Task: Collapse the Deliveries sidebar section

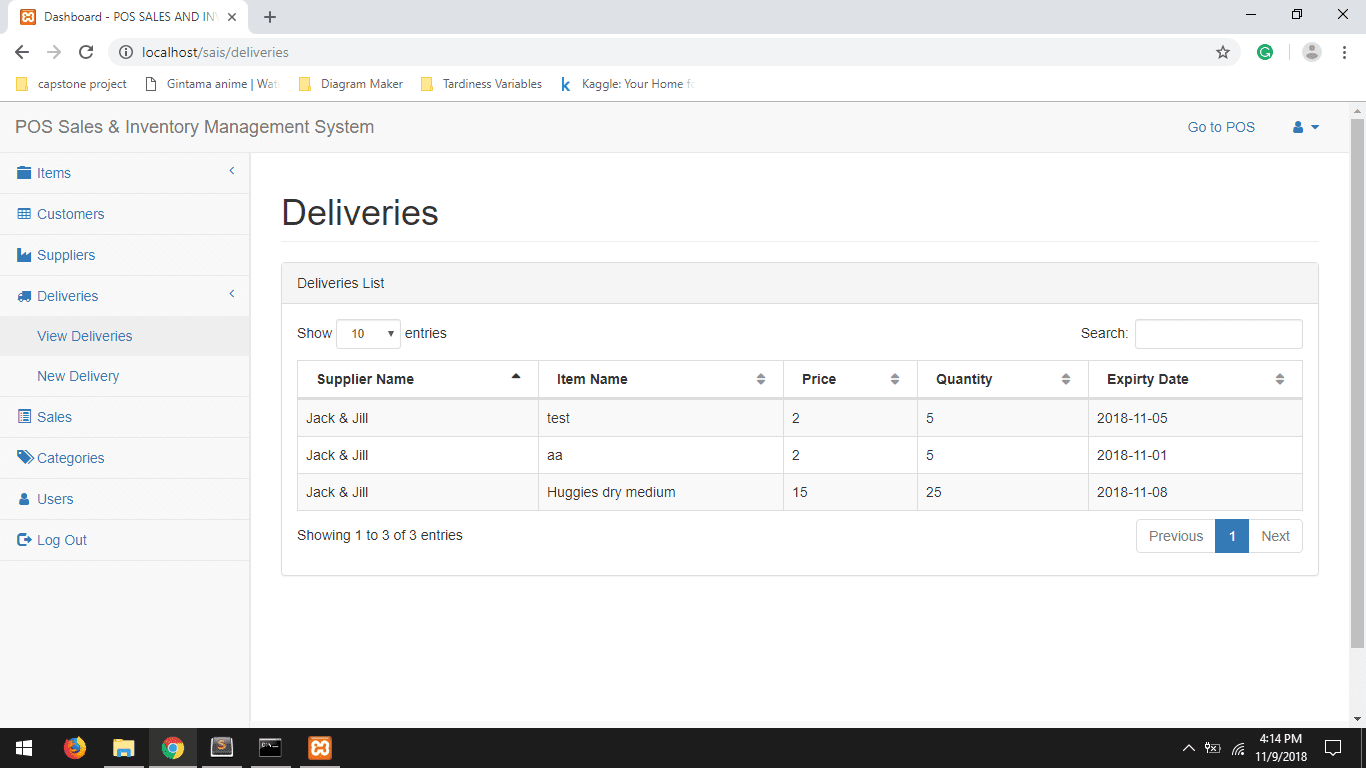Action: click(231, 295)
